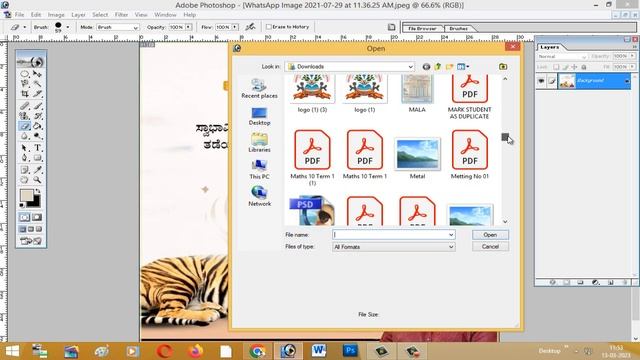Select the Paint Bucket tool
The height and width of the screenshot is (360, 640).
(37, 126)
